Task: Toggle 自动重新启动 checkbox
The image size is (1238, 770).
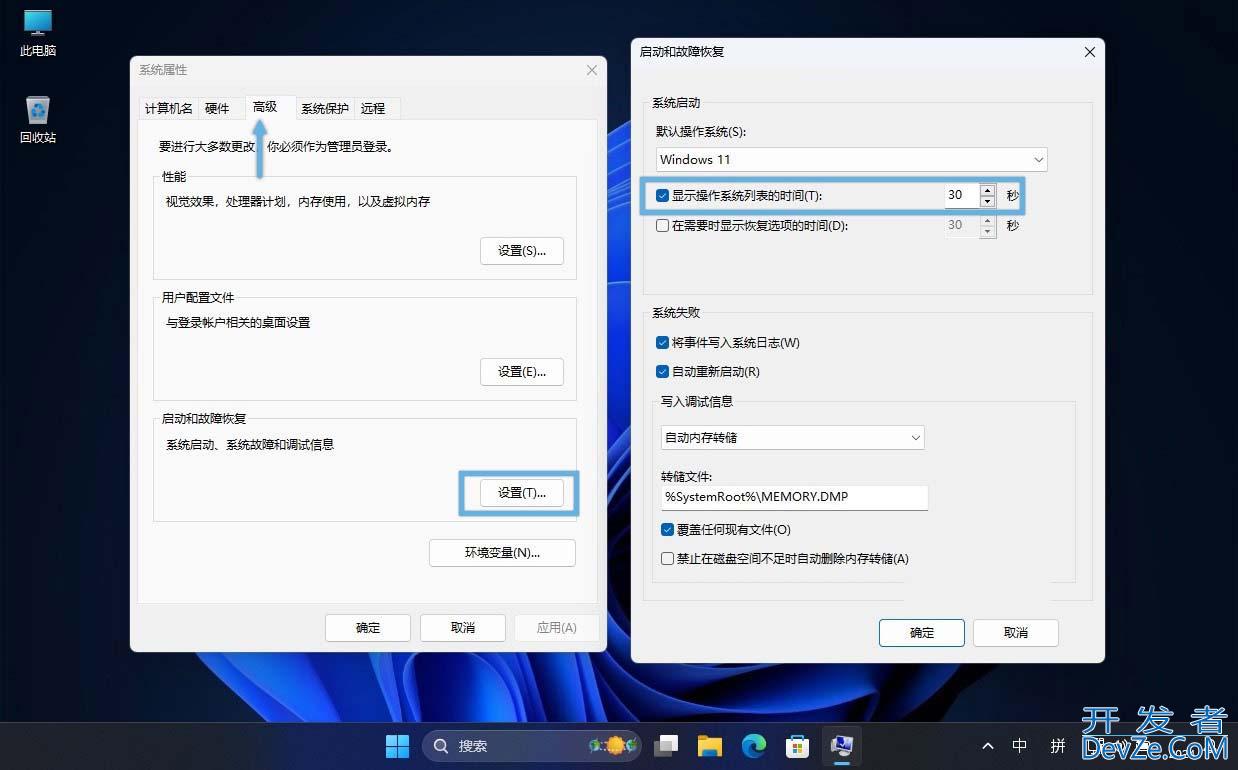Action: pyautogui.click(x=662, y=371)
